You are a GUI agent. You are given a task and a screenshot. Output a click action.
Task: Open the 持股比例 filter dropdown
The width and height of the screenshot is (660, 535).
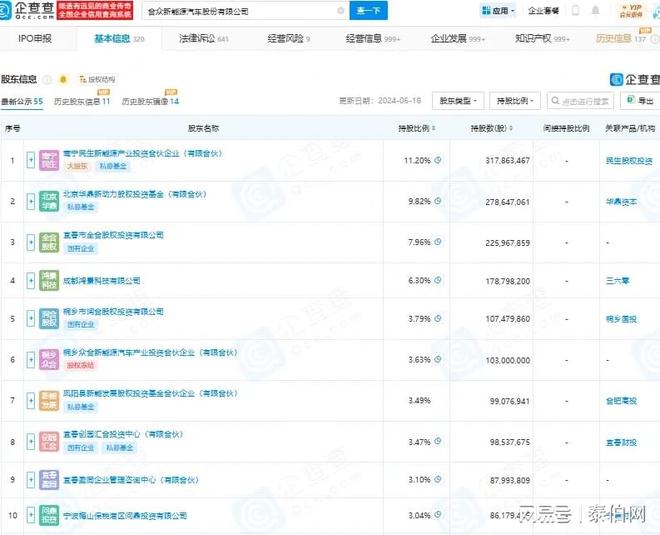click(x=515, y=101)
